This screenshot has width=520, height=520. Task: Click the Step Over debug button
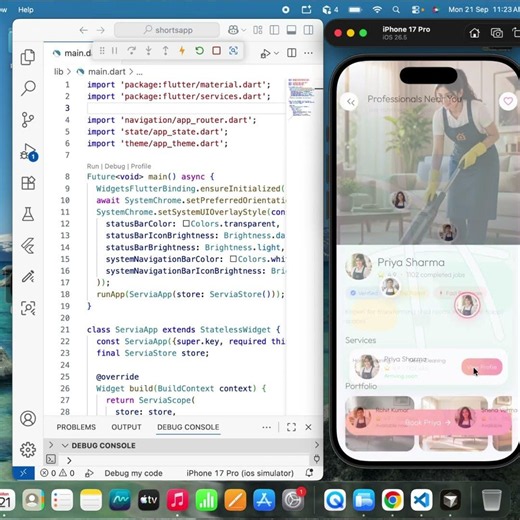(132, 51)
